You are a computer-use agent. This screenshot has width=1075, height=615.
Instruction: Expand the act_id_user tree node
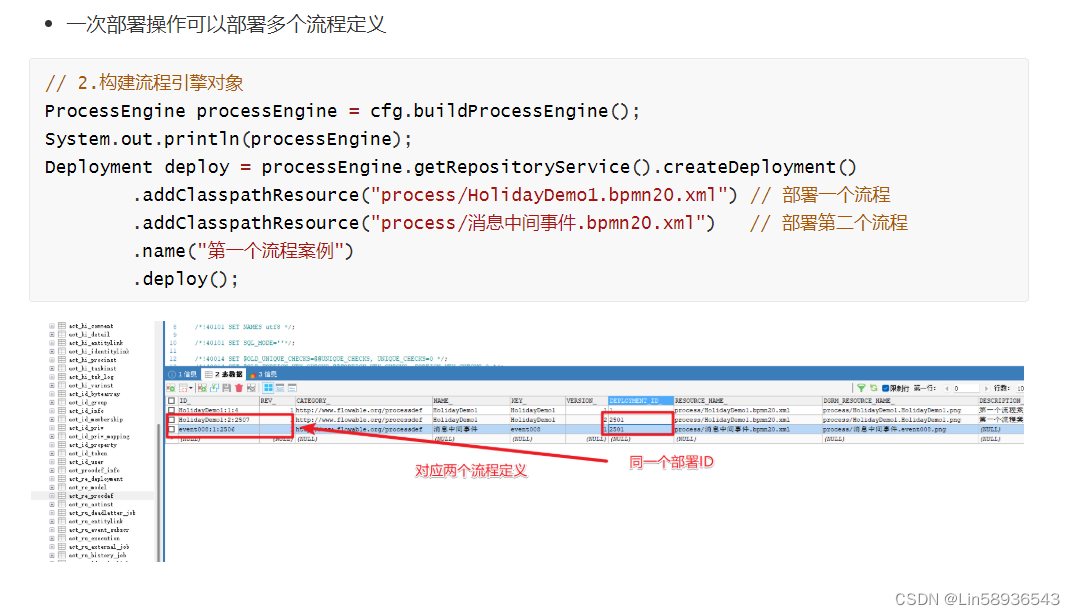[51, 461]
